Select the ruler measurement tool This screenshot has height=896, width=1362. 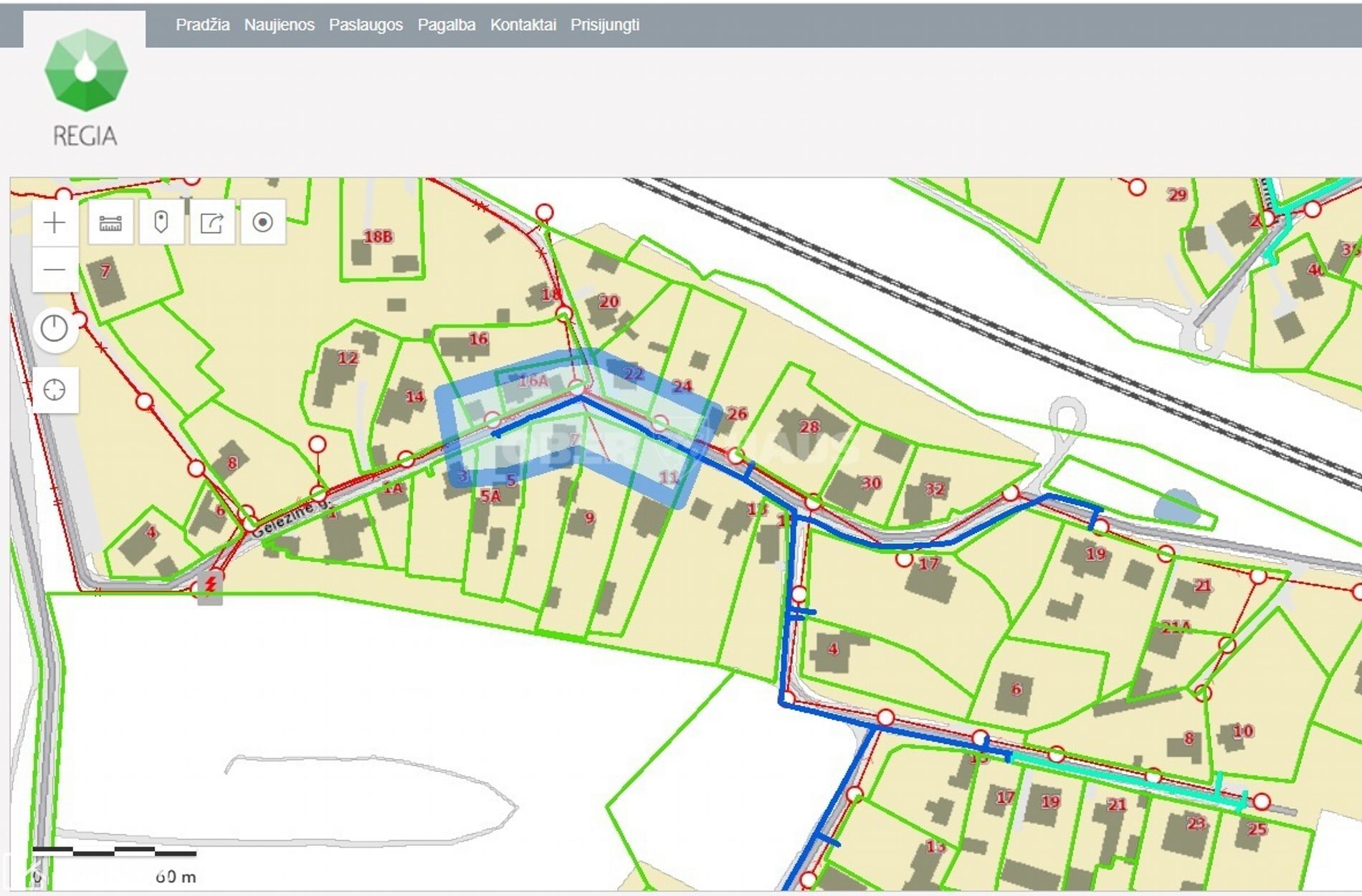[x=110, y=223]
